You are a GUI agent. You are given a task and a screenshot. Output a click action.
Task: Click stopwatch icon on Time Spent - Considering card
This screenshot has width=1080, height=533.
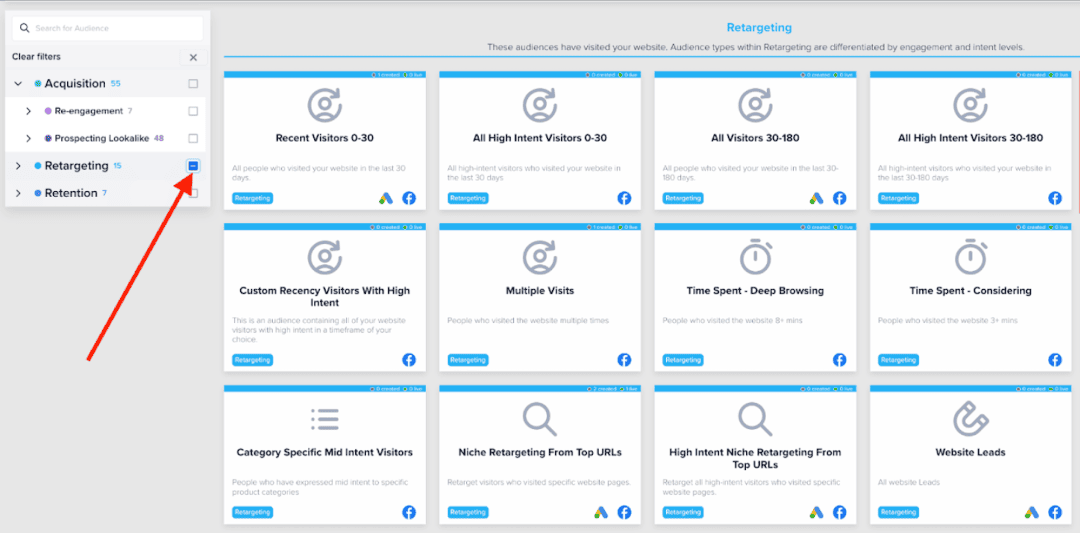click(970, 256)
